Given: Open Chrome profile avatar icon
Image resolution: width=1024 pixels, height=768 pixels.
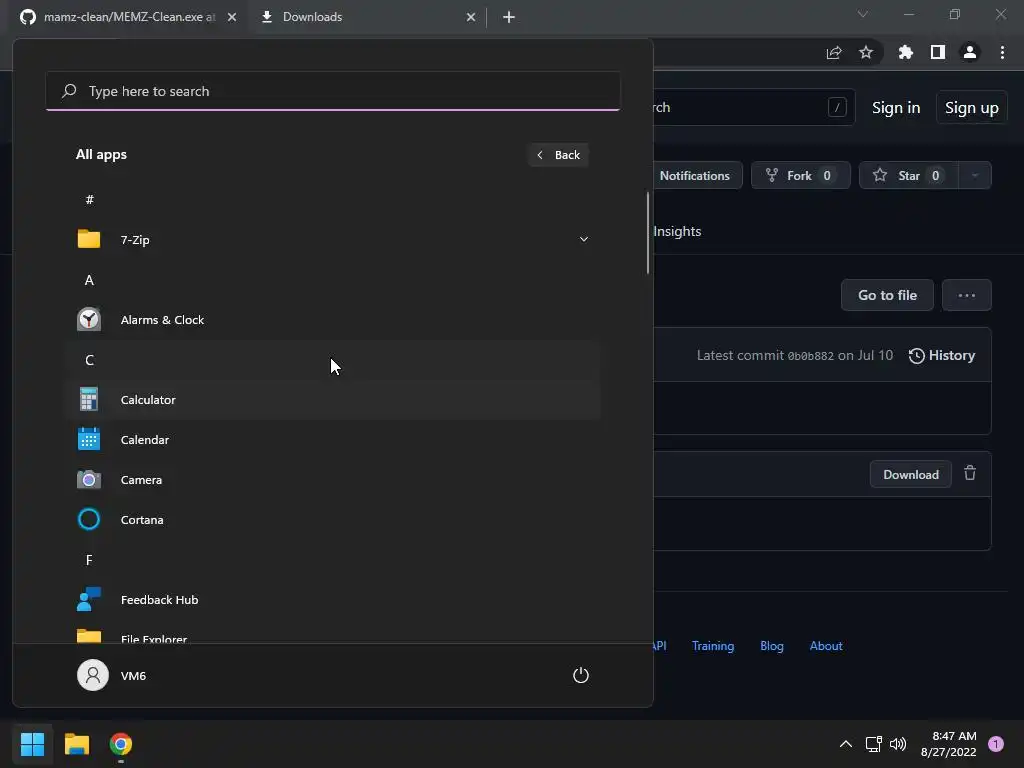Looking at the screenshot, I should point(970,52).
